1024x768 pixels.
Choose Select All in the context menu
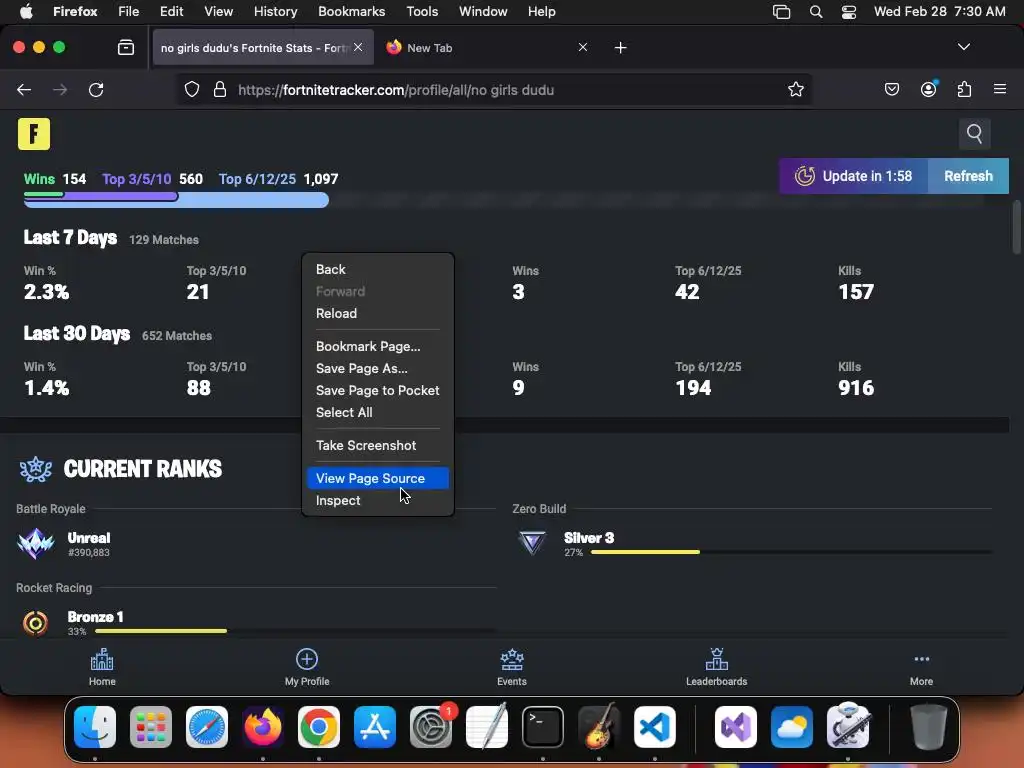pos(377,413)
